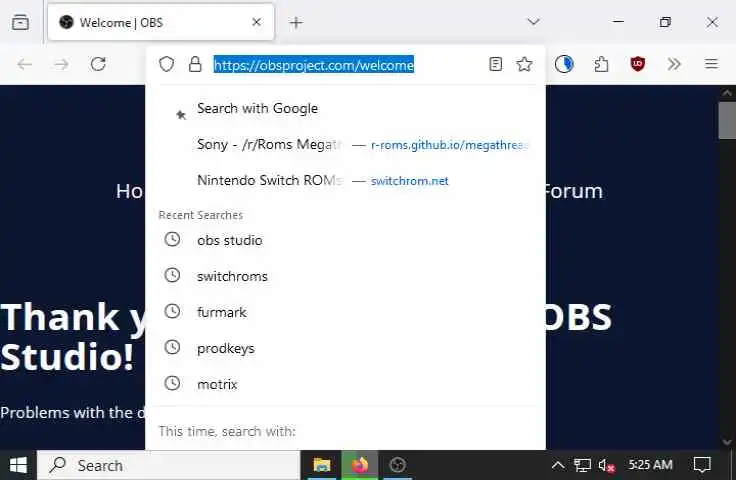Click the clock icon beside furmark
The height and width of the screenshot is (480, 736).
click(172, 311)
